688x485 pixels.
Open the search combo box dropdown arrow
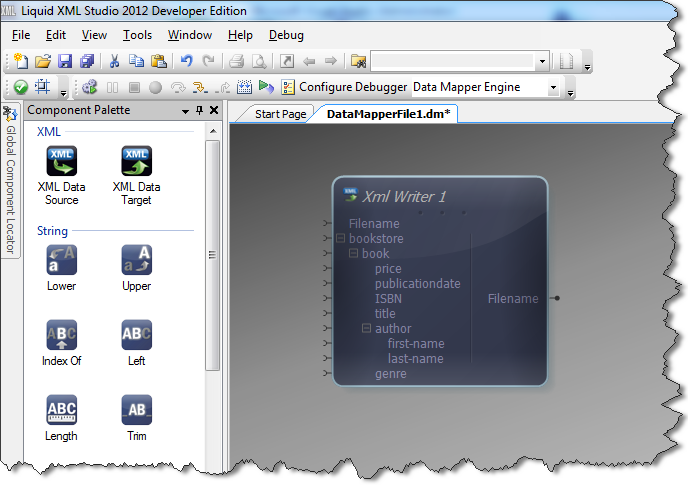[543, 61]
